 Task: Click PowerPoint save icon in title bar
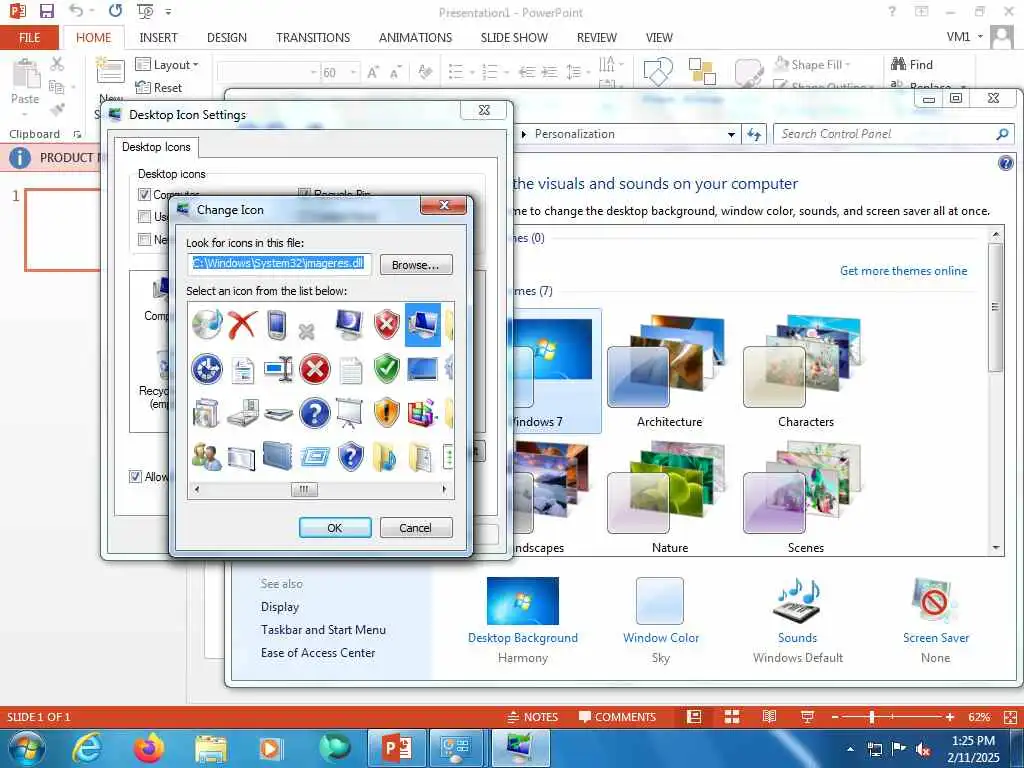click(46, 11)
